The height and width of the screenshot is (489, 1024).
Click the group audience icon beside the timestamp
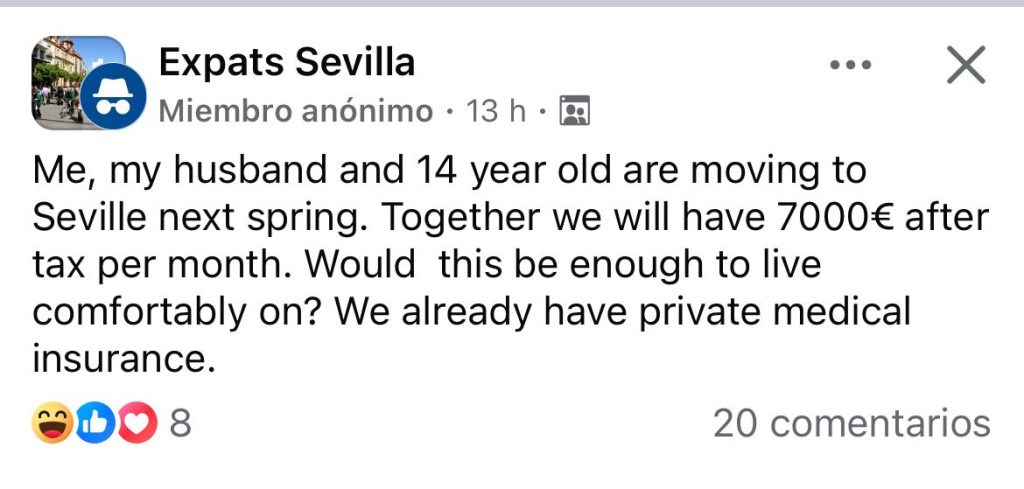(575, 111)
